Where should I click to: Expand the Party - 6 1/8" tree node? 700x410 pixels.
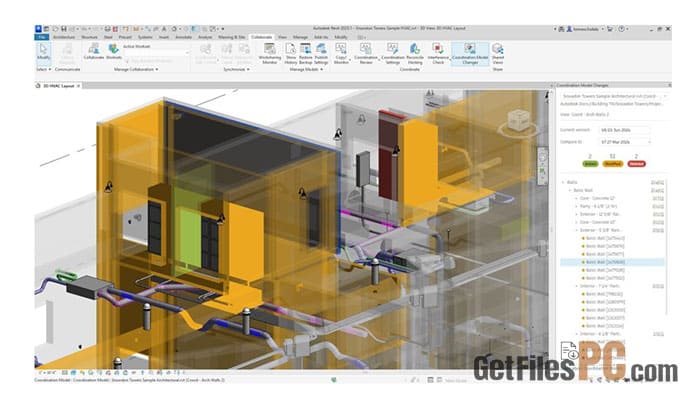click(x=576, y=206)
